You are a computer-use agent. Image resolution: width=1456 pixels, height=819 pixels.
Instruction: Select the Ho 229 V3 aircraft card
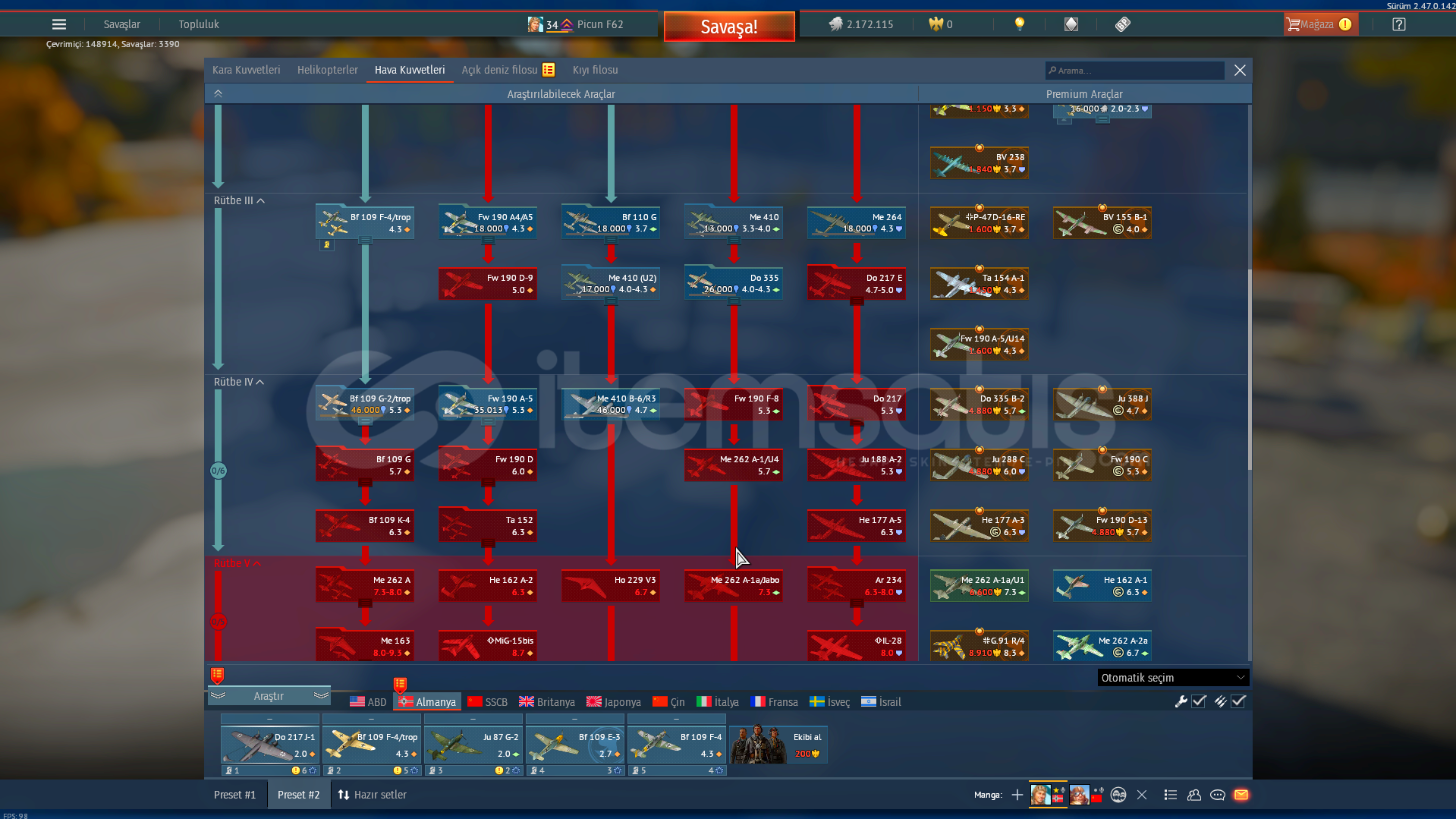point(611,585)
